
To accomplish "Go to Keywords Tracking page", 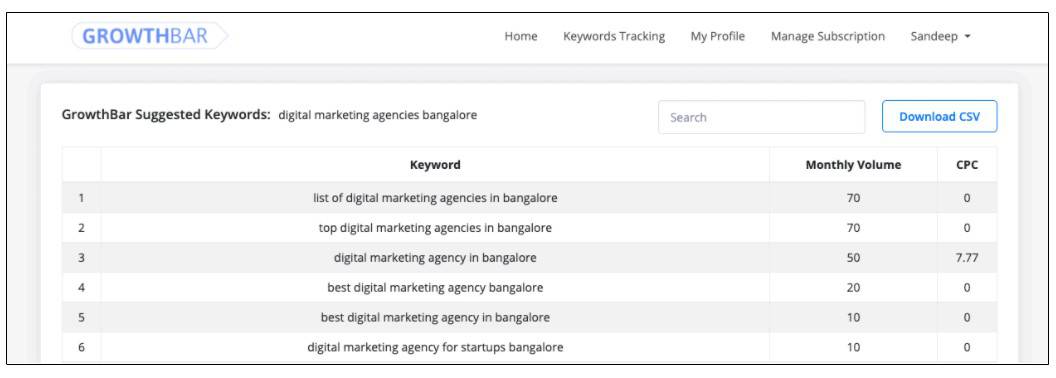I will coord(614,36).
